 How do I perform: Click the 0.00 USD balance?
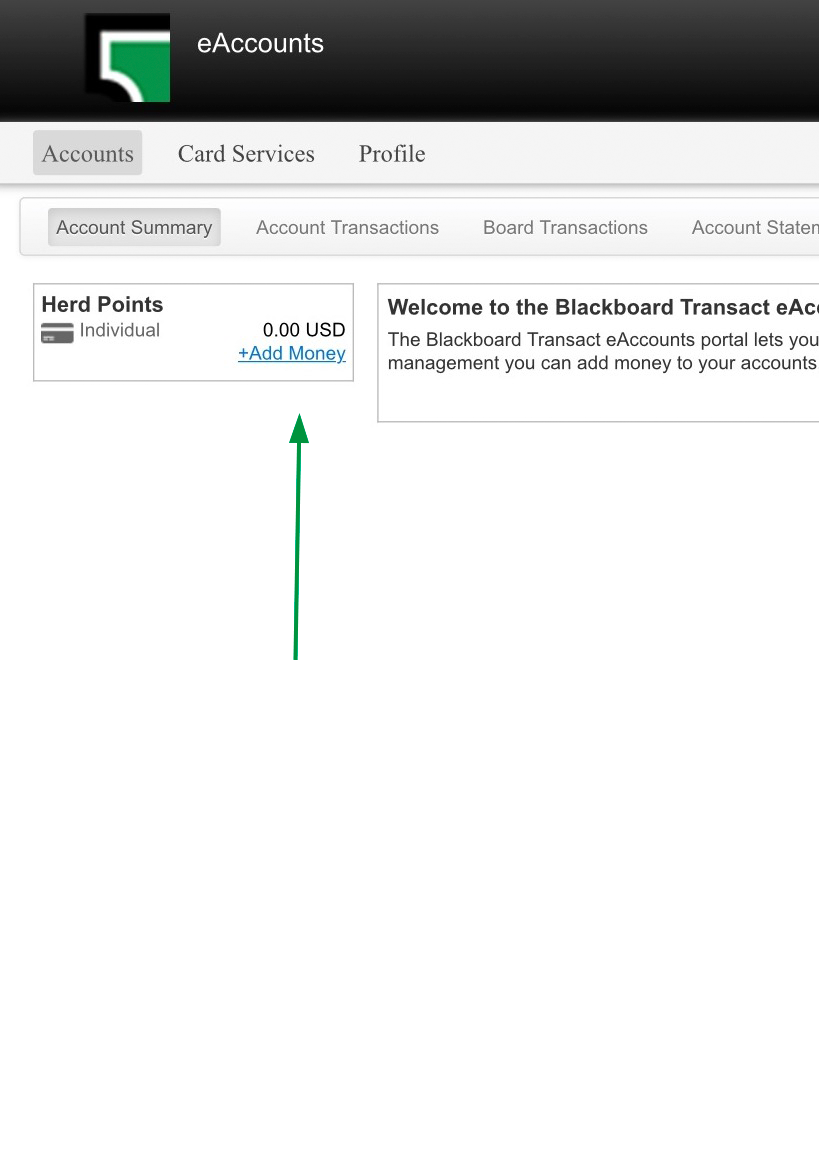[x=304, y=330]
